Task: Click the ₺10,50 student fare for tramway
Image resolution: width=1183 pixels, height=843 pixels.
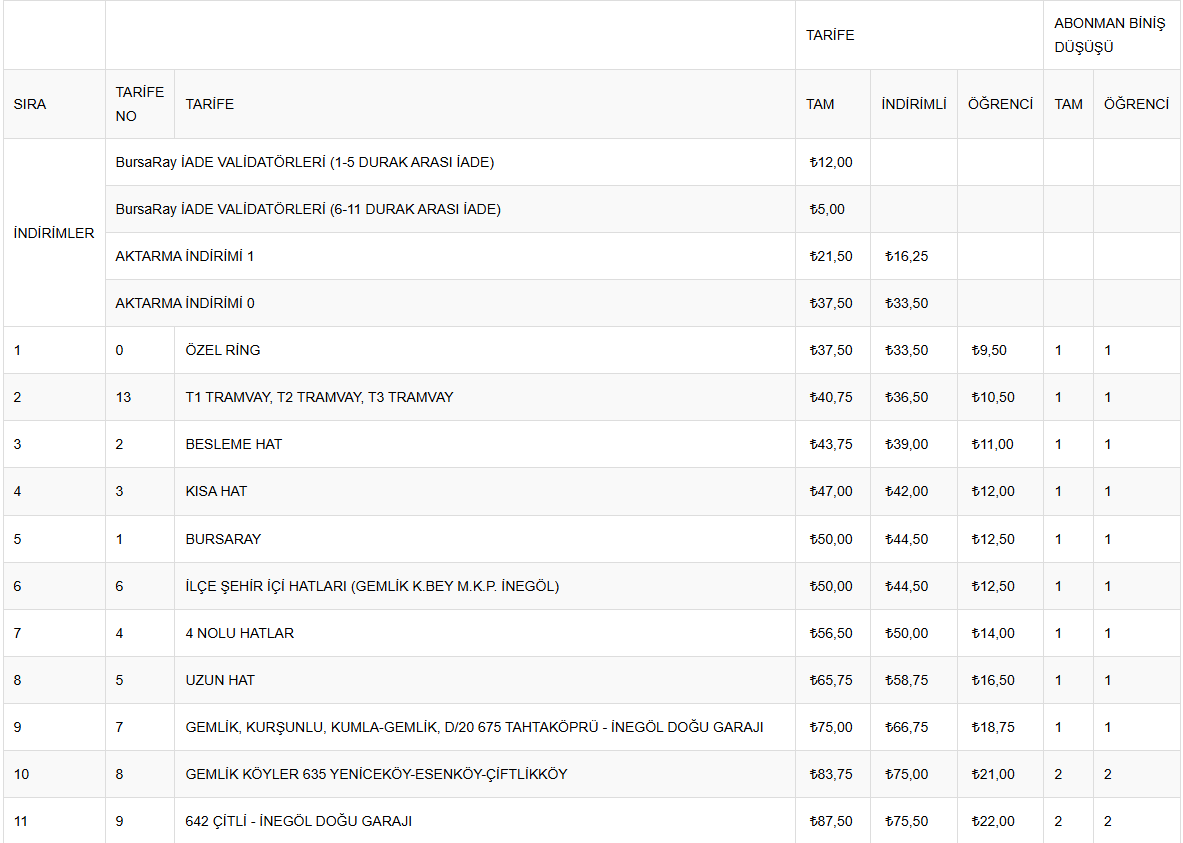Action: [993, 397]
